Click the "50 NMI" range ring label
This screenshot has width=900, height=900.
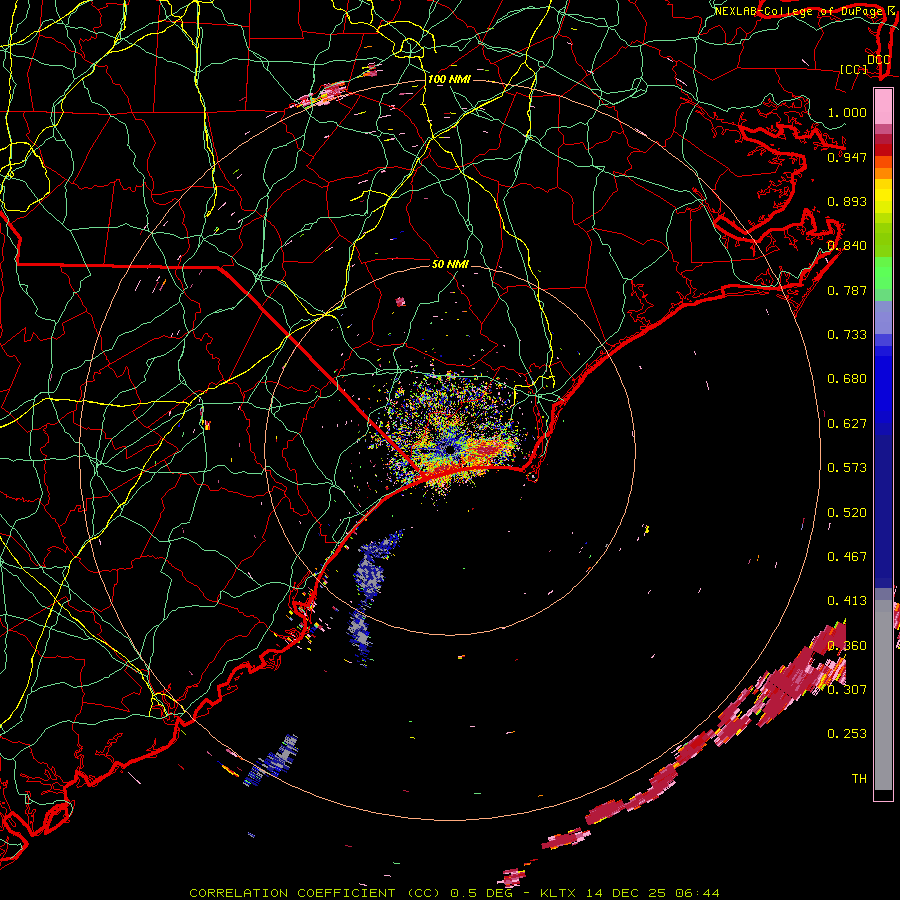(x=451, y=264)
